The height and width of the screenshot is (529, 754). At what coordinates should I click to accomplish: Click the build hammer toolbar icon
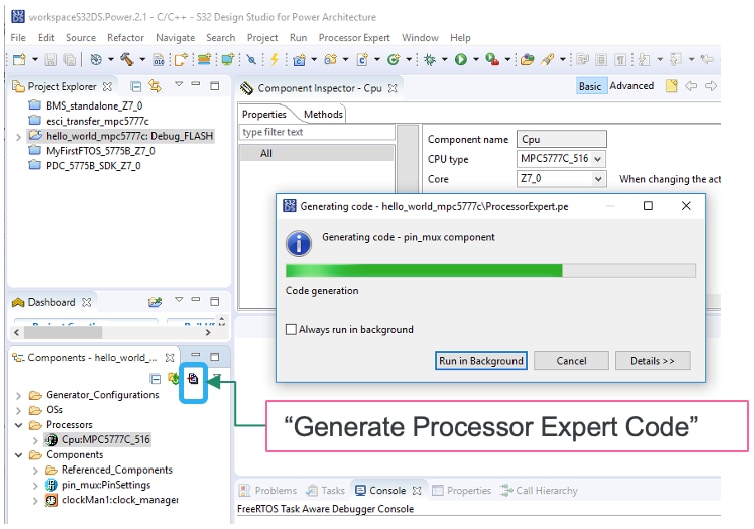tap(125, 60)
